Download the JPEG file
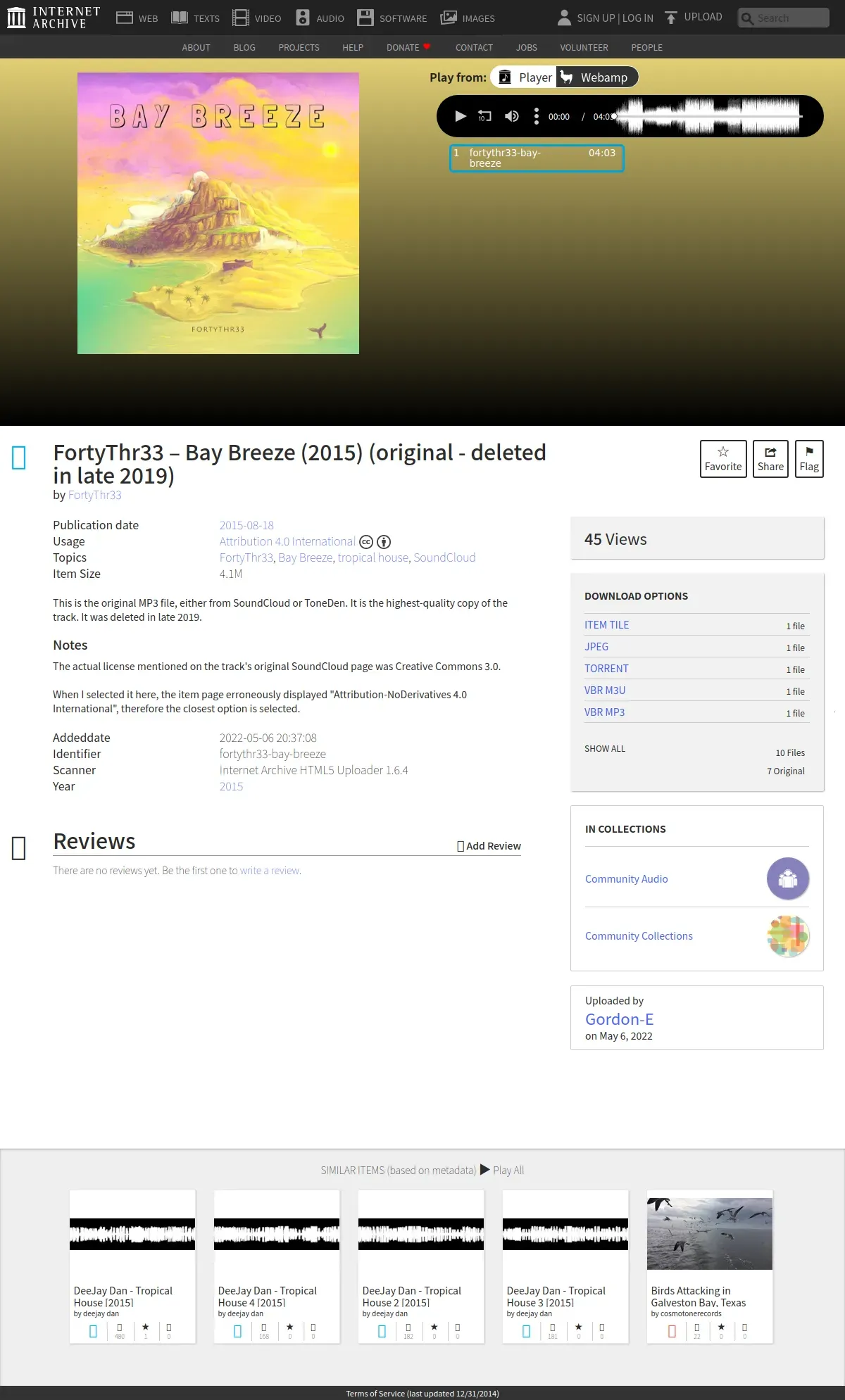845x1400 pixels. (596, 647)
